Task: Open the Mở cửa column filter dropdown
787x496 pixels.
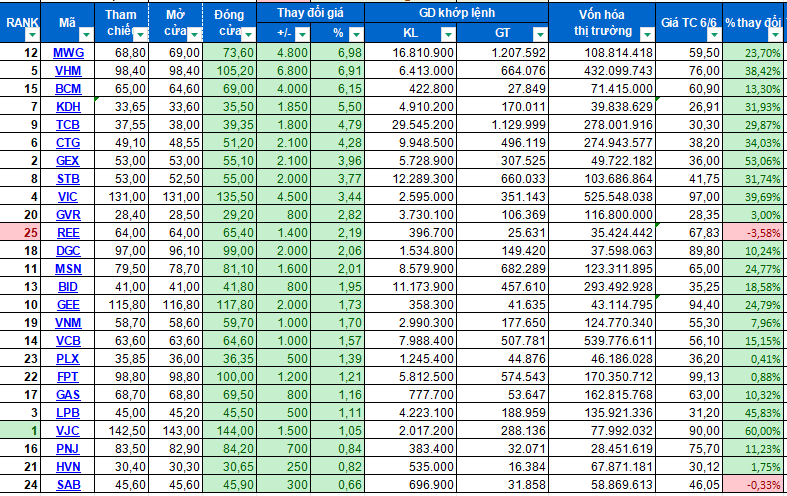Action: tap(195, 35)
